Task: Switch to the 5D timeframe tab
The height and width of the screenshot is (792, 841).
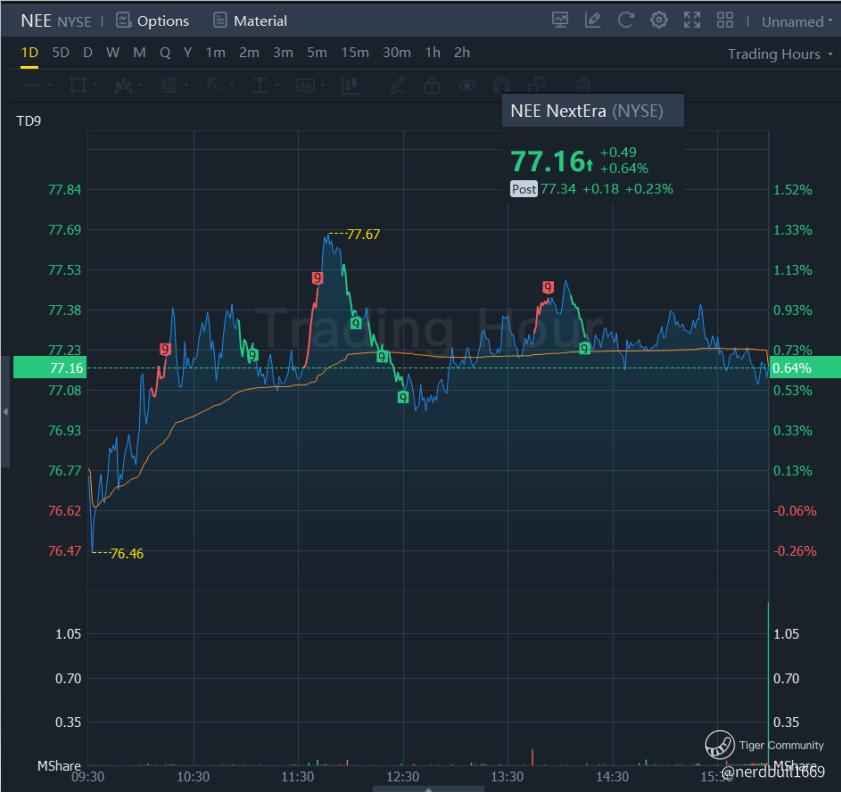Action: [x=61, y=52]
